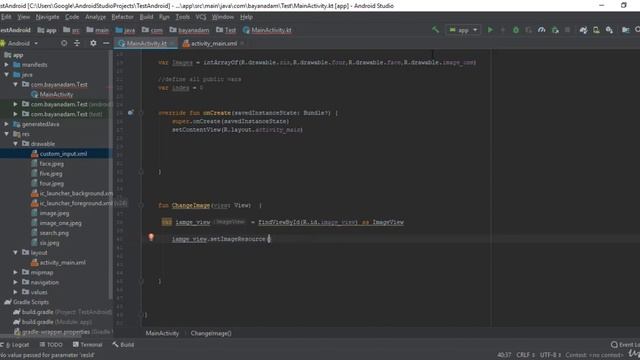Expand com.bayanadam.Test (test) package
The width and height of the screenshot is (640, 360).
(16, 114)
